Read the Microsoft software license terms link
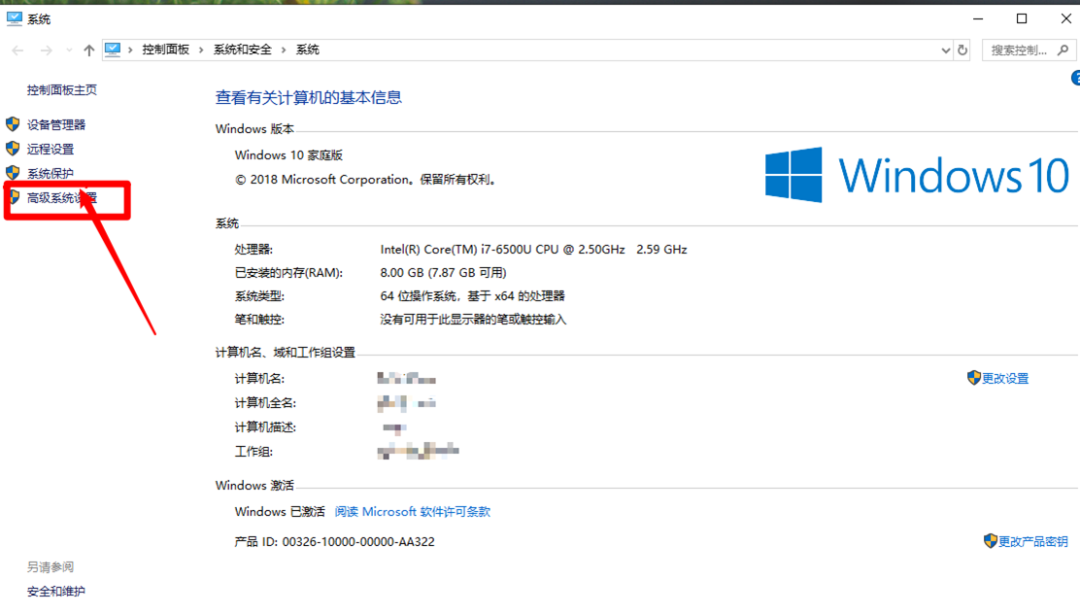Screen dimensions: 1080x614 point(413,512)
